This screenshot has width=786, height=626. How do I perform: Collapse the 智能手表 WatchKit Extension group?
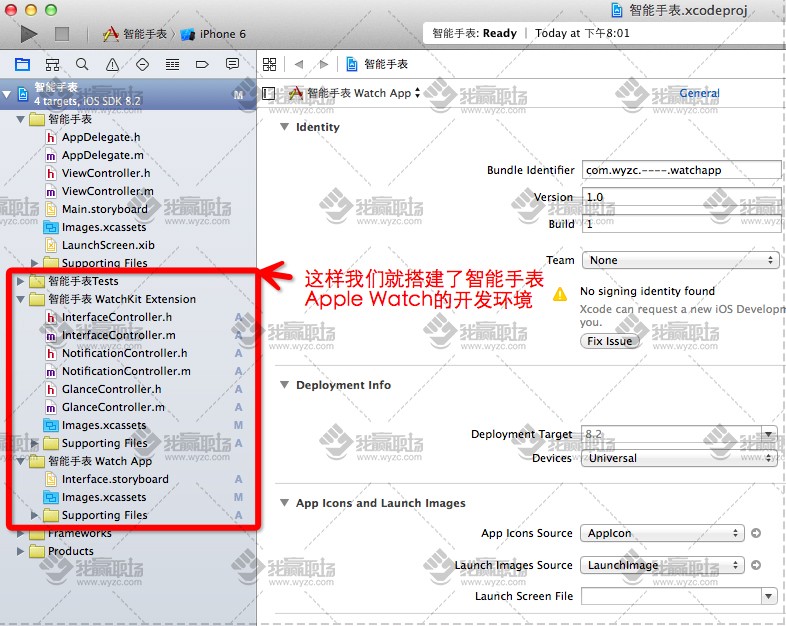21,299
